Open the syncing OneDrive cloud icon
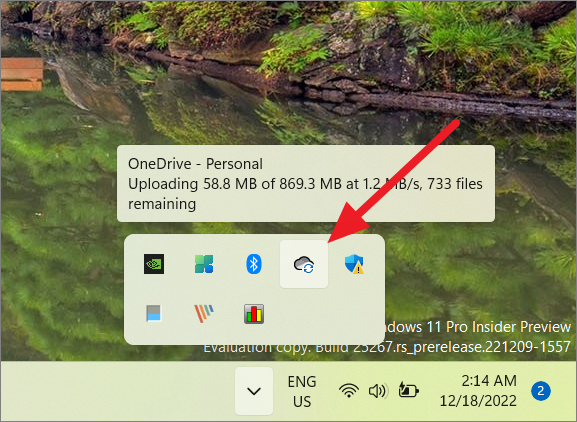The image size is (577, 422). (x=304, y=264)
